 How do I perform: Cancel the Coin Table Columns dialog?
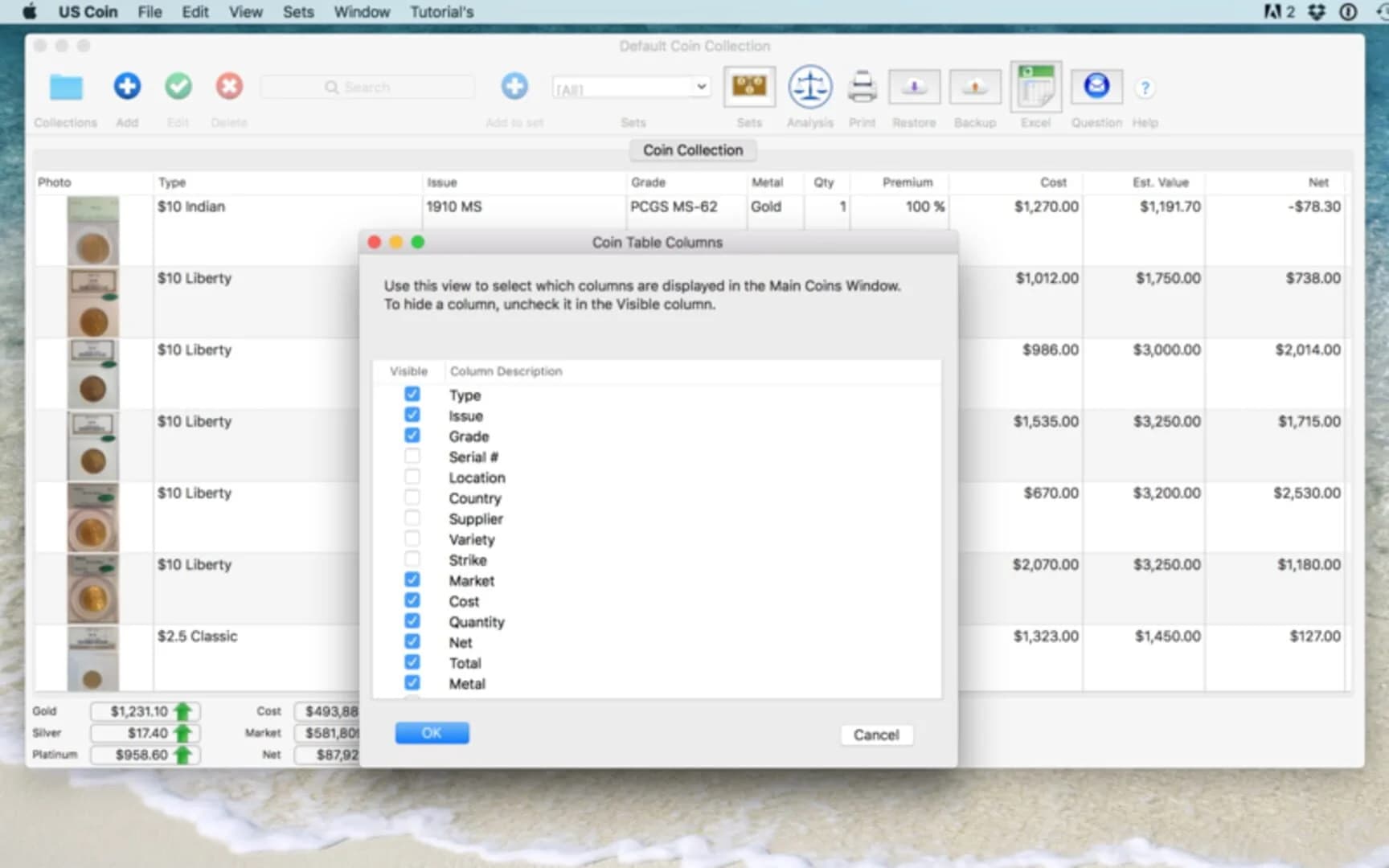point(875,735)
